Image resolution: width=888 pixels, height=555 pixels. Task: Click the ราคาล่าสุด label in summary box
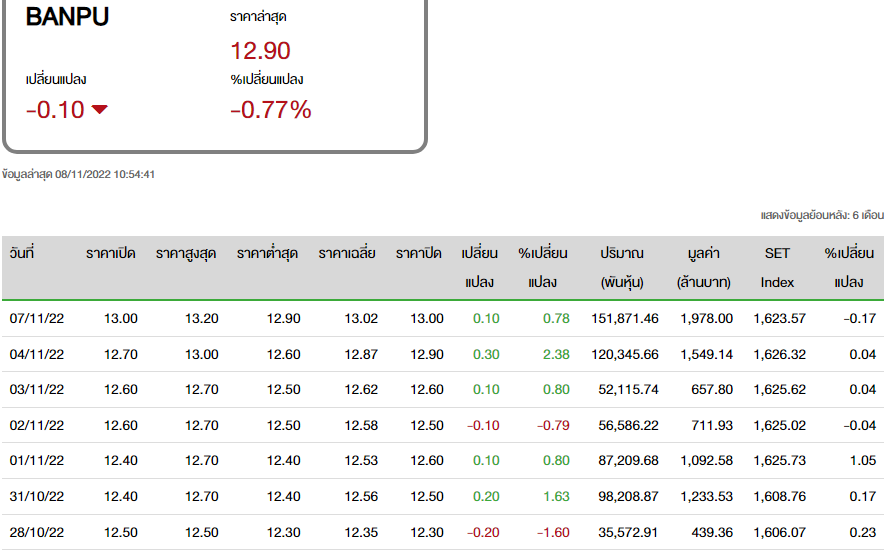click(x=258, y=16)
